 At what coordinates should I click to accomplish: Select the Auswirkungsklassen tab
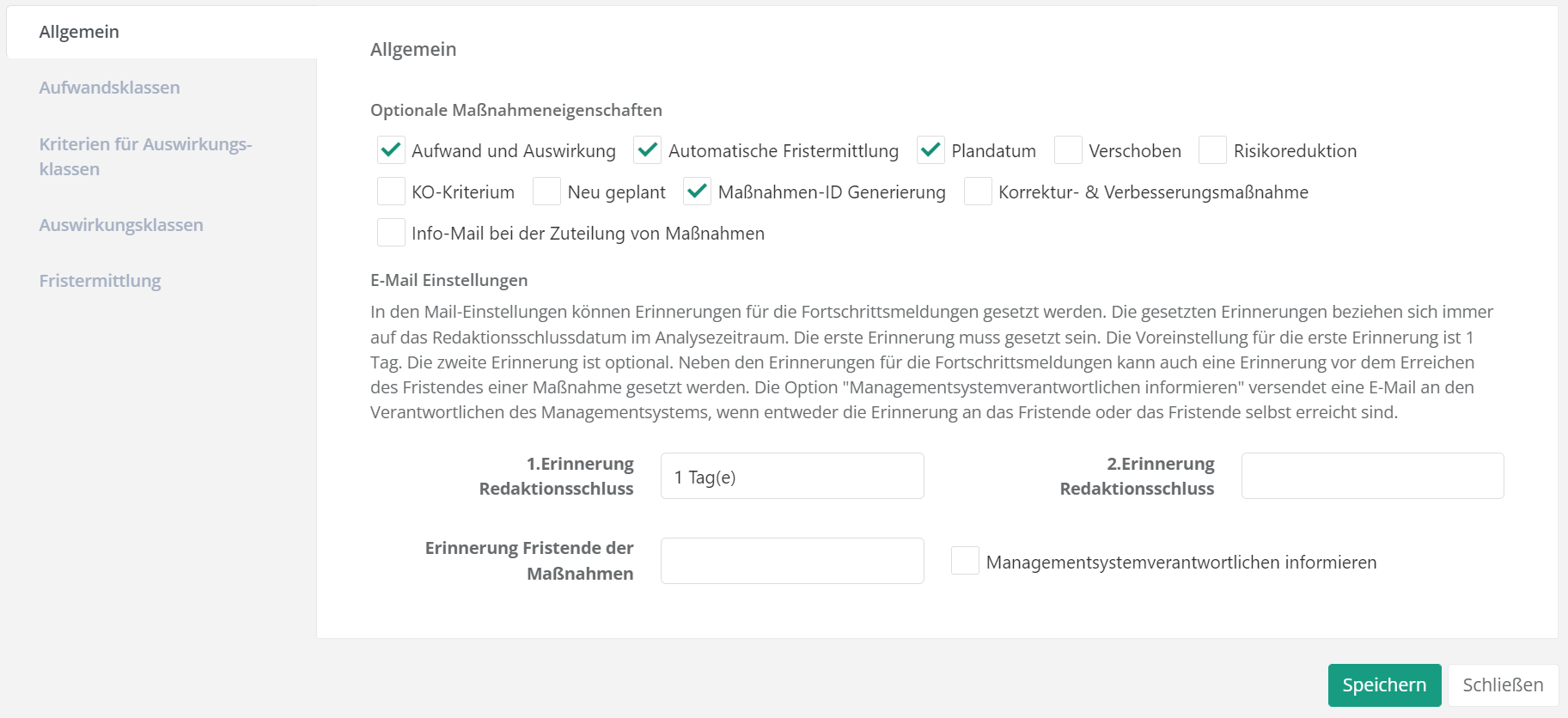point(121,225)
